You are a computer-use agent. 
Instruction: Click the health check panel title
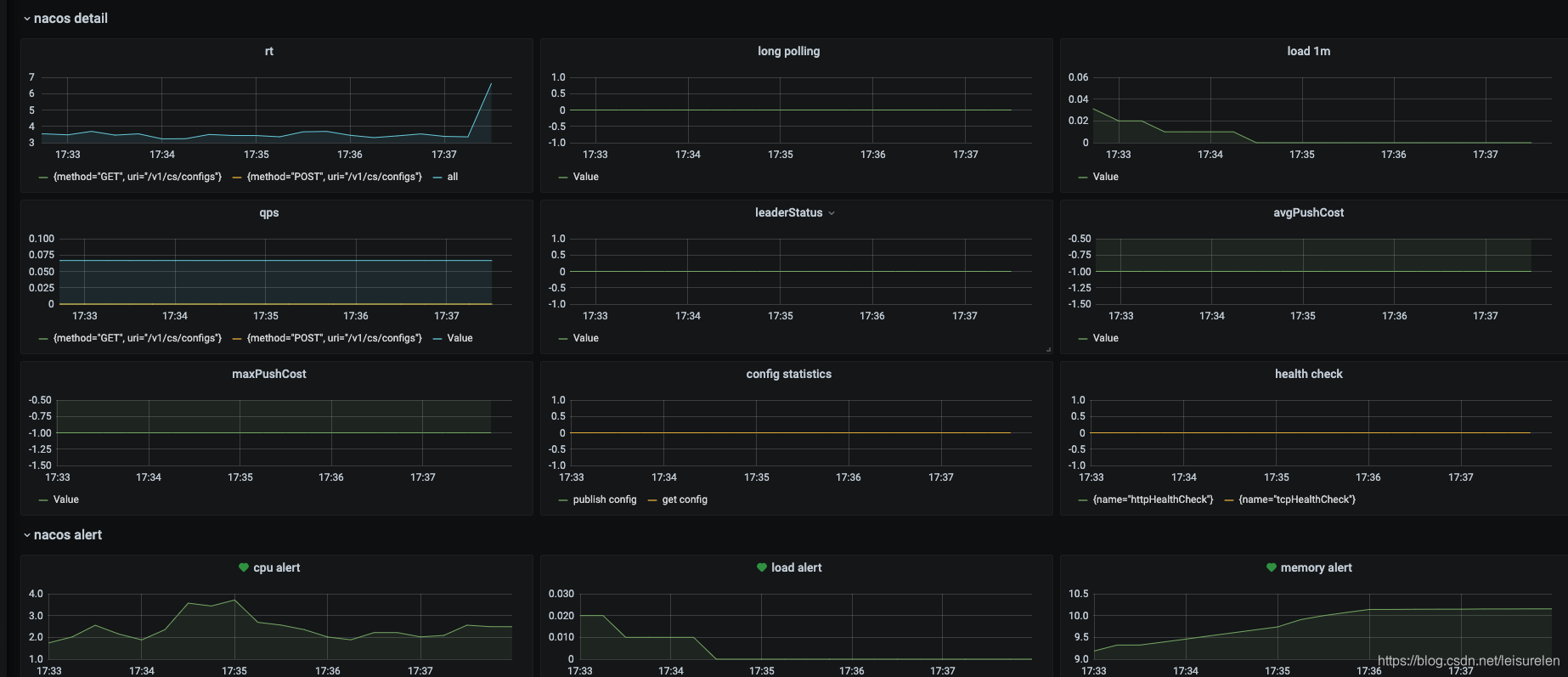[x=1309, y=374]
